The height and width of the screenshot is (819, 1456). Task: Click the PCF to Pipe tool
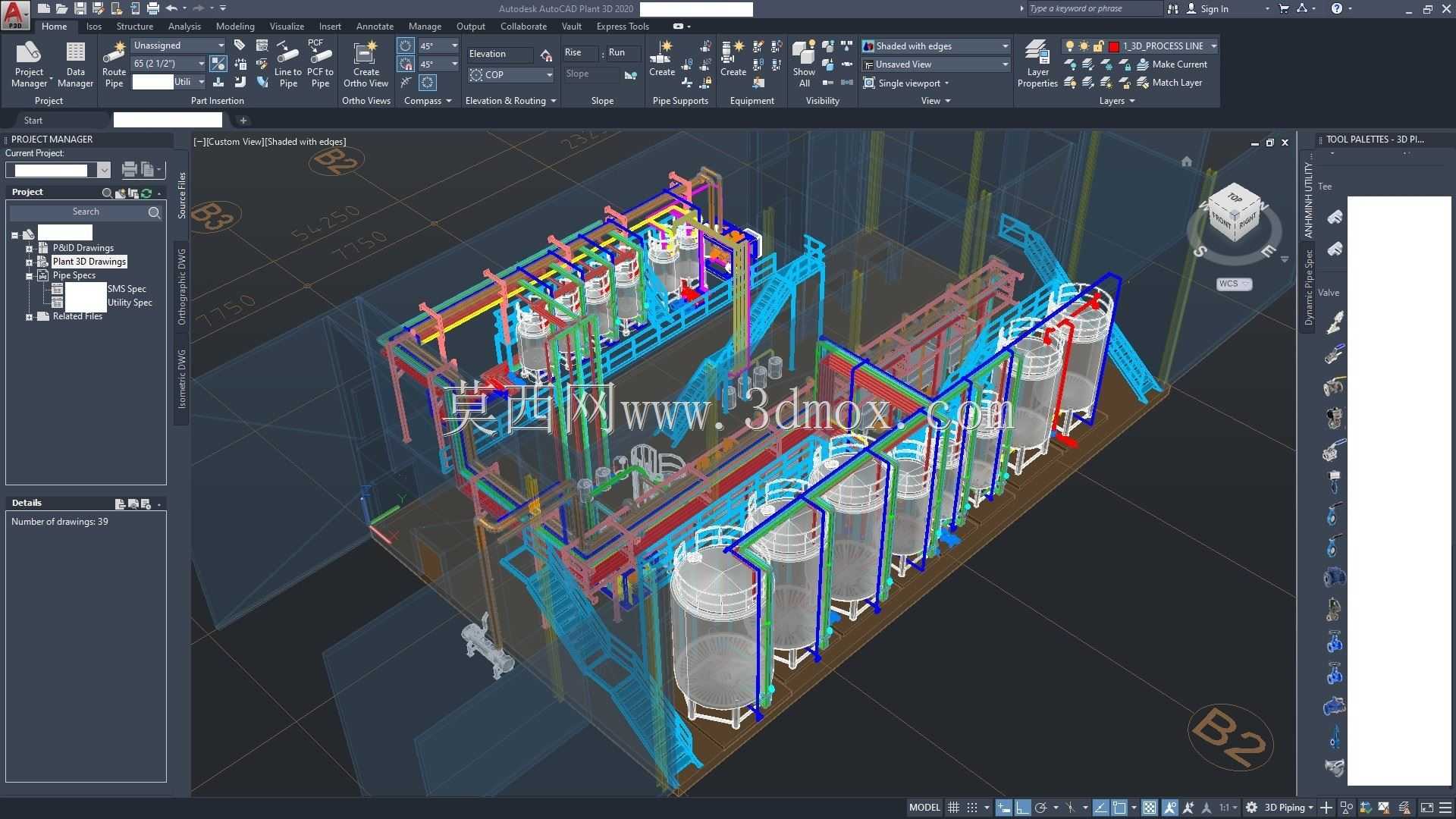click(320, 65)
